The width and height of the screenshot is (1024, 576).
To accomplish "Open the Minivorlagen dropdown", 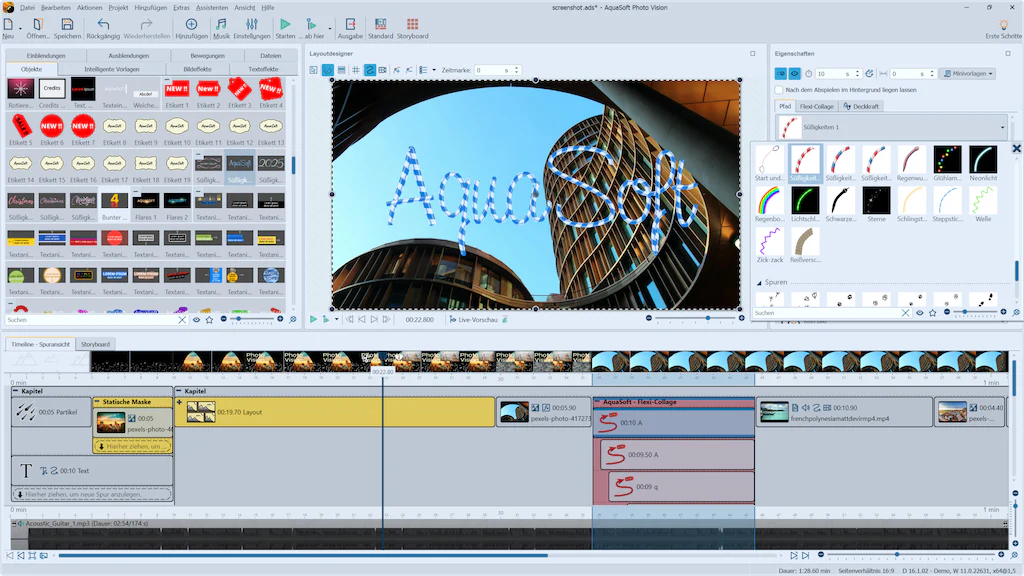I will click(x=968, y=74).
